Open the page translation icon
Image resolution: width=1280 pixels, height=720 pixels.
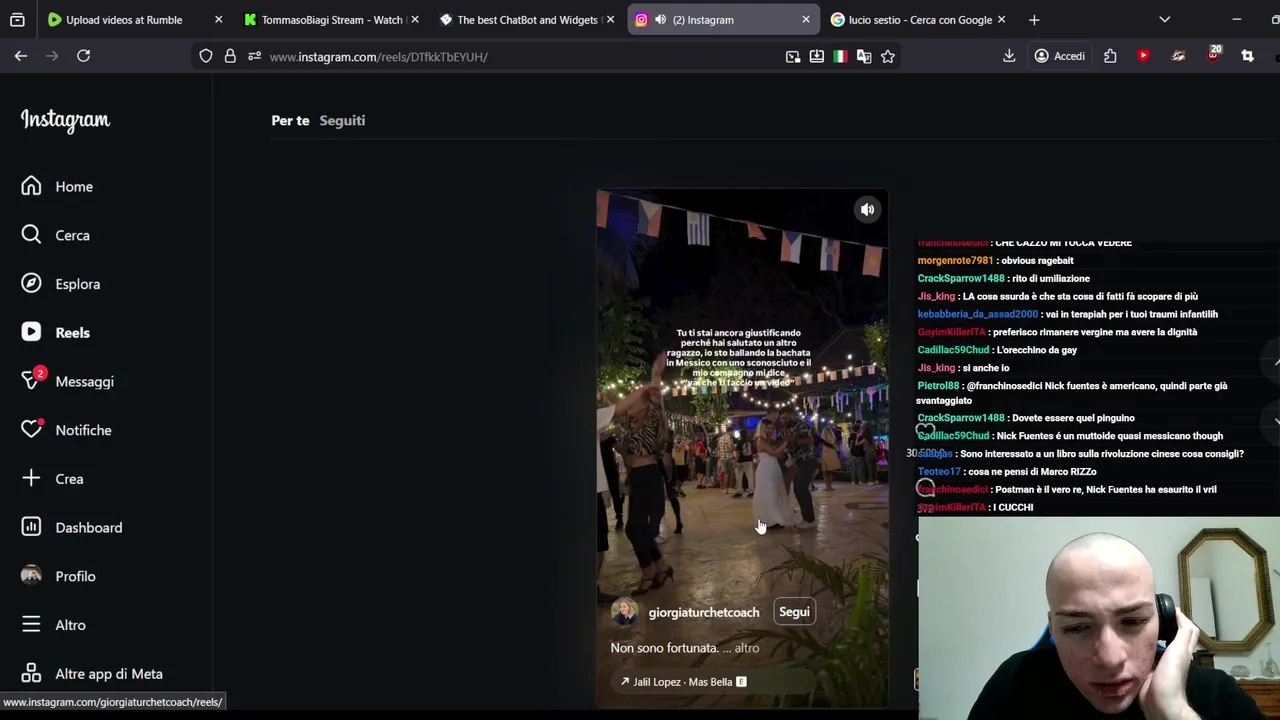pos(864,57)
